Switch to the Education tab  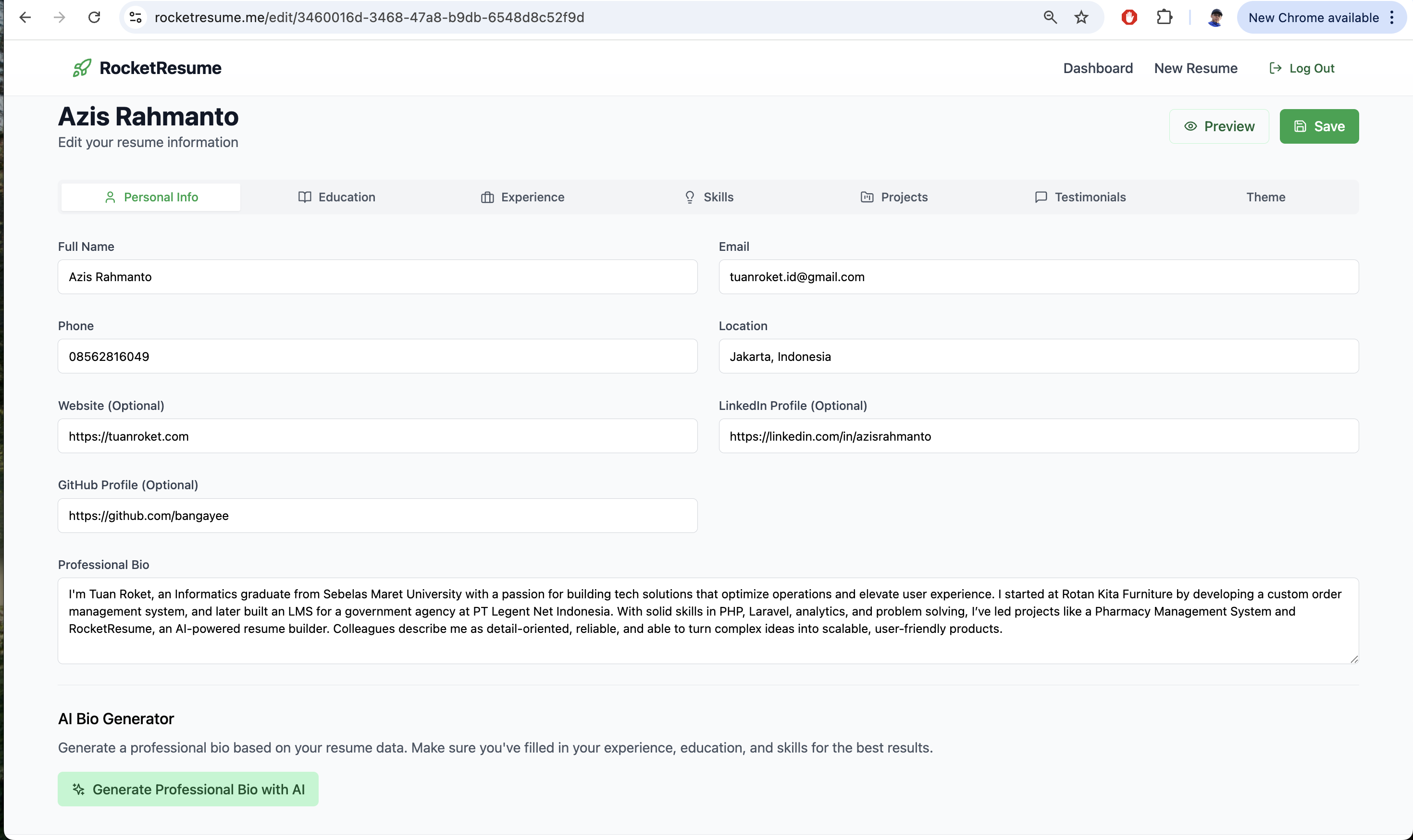[336, 197]
